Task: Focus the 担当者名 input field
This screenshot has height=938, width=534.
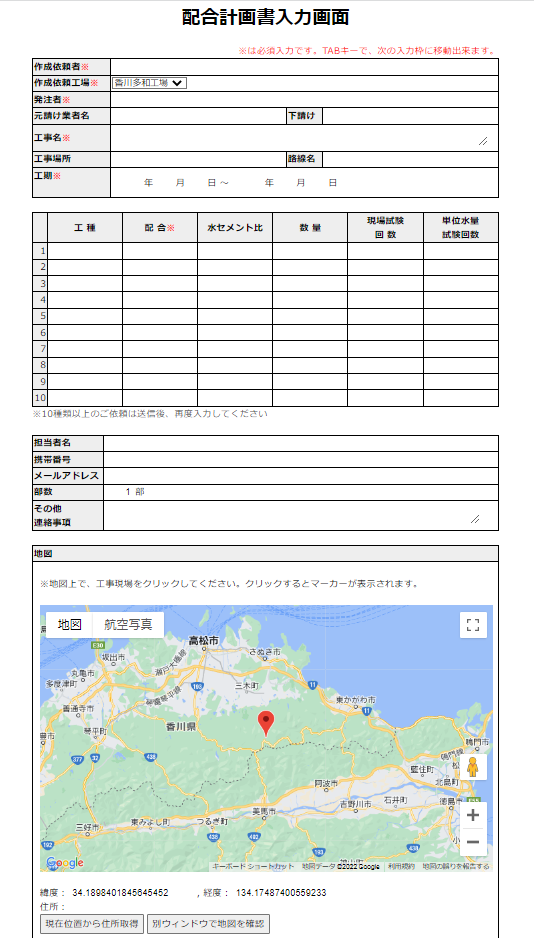Action: pyautogui.click(x=301, y=443)
